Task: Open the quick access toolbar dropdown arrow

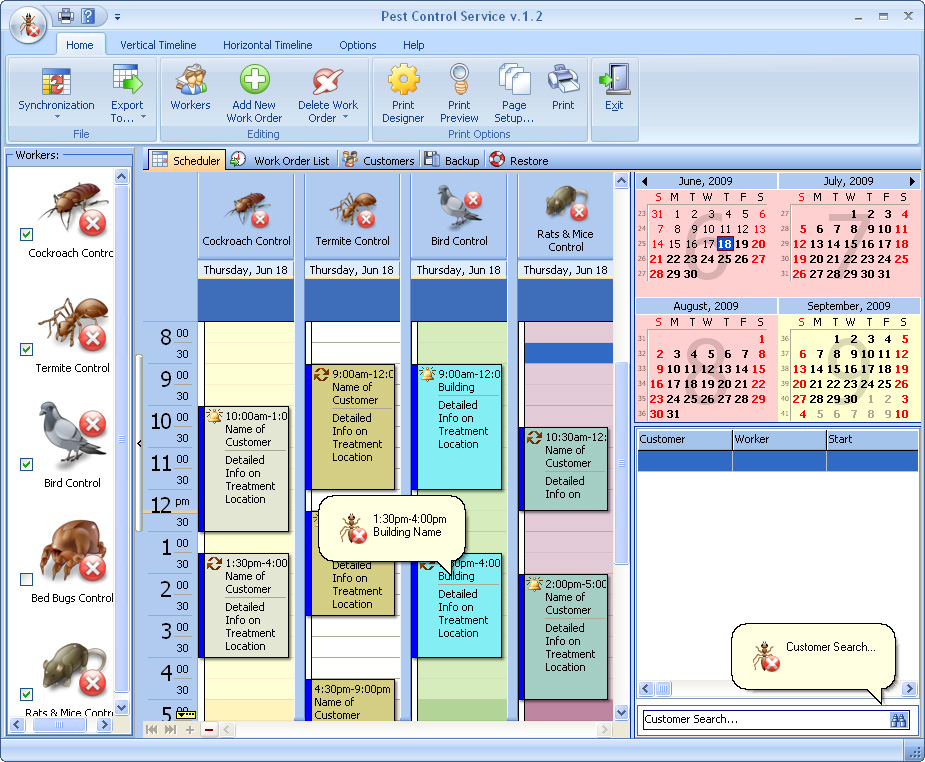Action: tap(117, 17)
